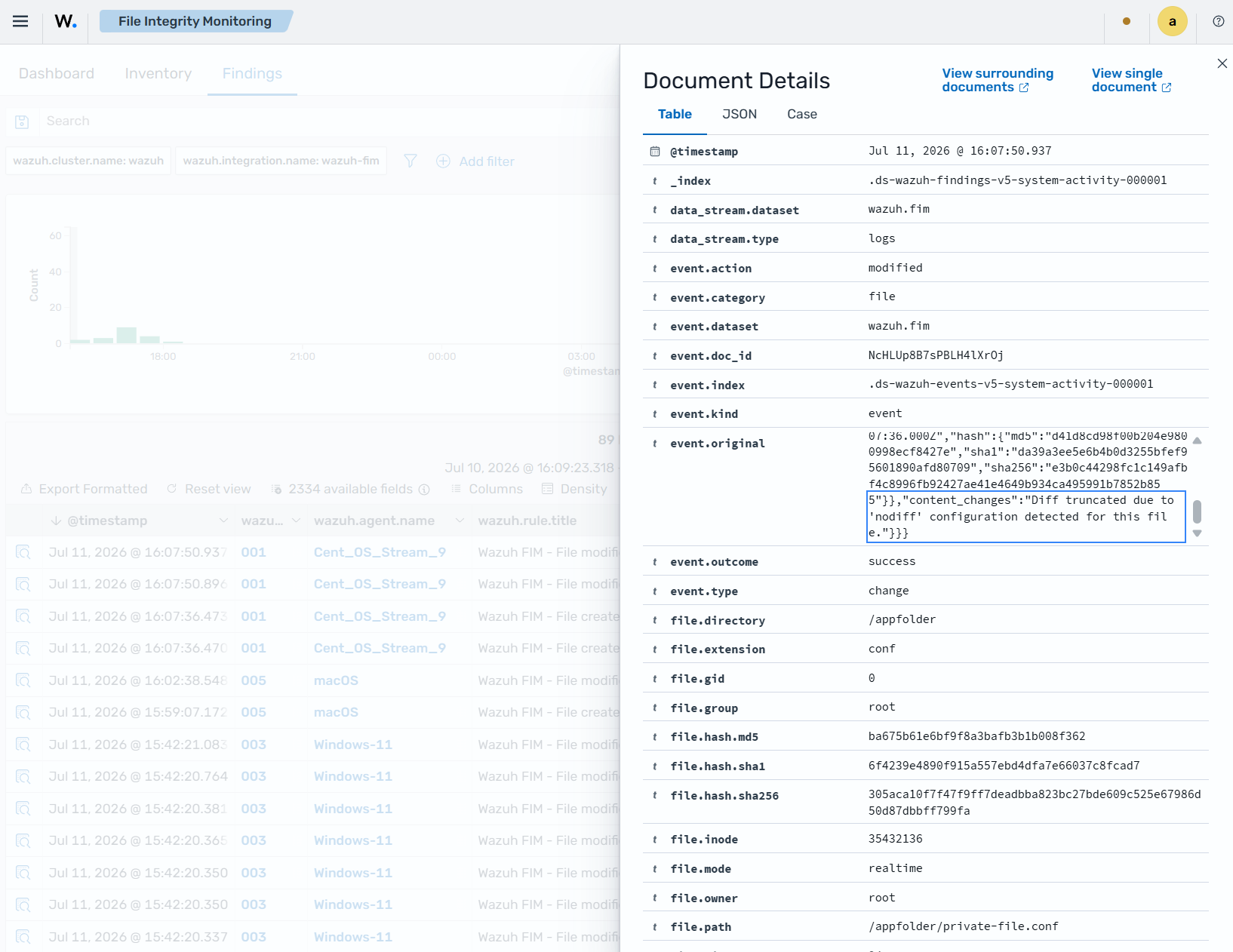
Task: Click the event.original scrollbar thumb
Action: click(1197, 511)
